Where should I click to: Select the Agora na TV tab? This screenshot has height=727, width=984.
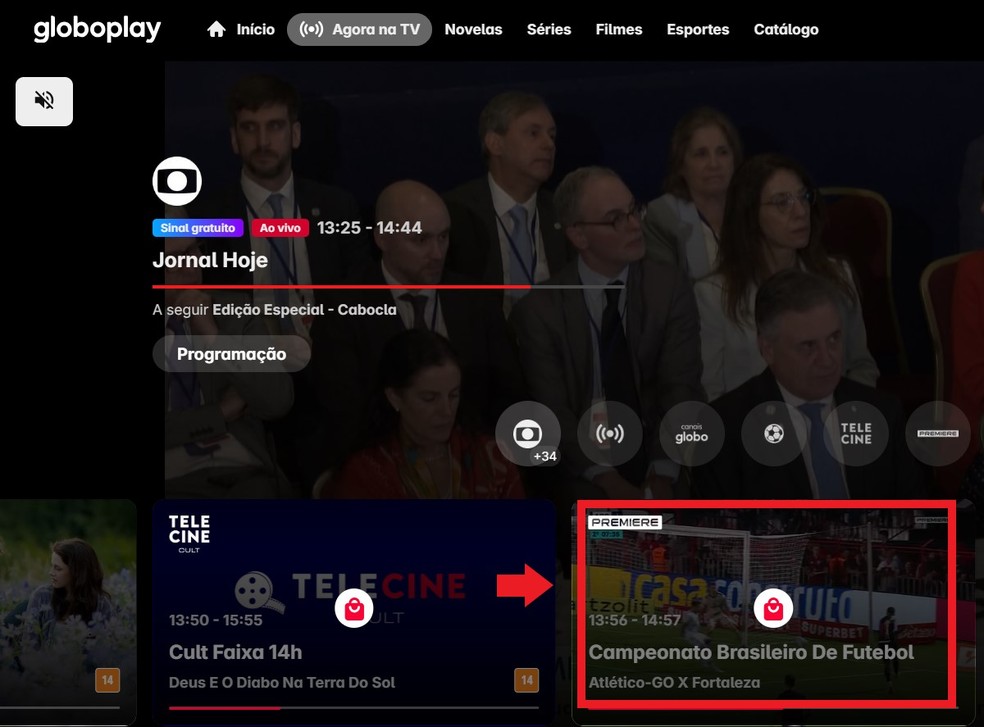tap(359, 29)
